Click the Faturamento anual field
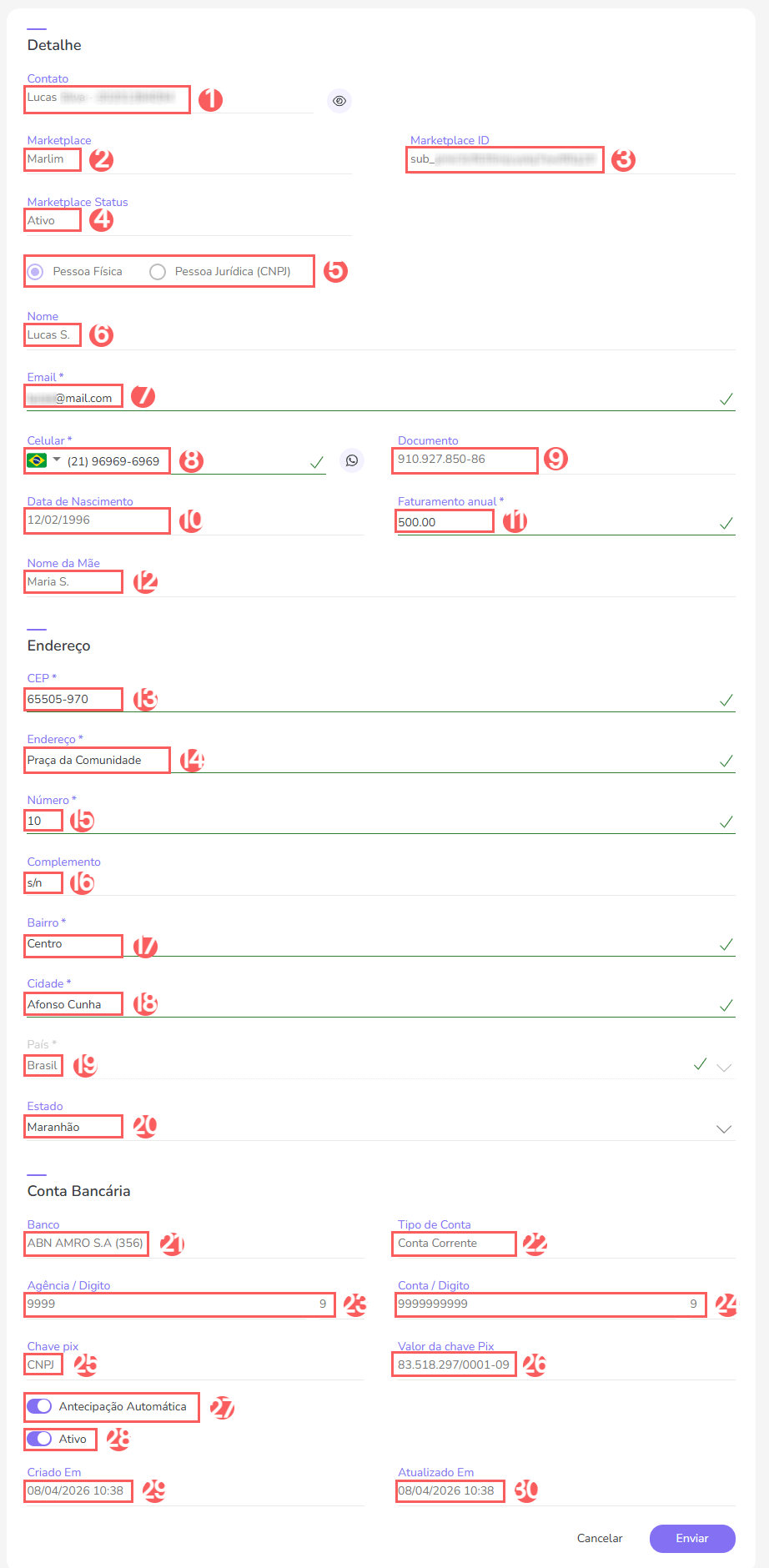 click(444, 520)
